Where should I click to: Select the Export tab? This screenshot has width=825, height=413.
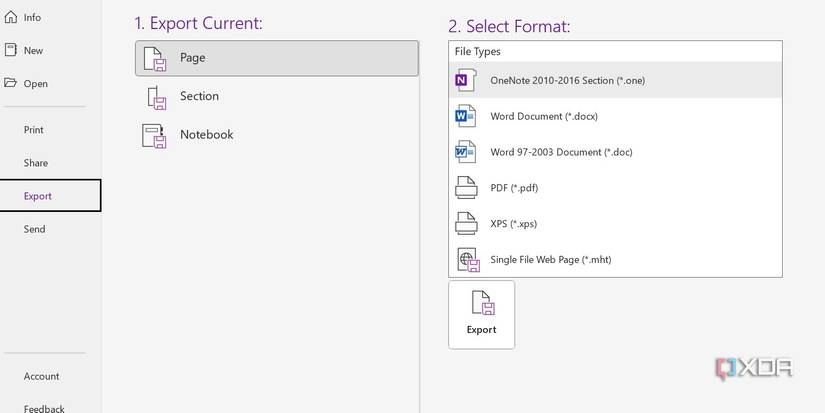(x=50, y=196)
